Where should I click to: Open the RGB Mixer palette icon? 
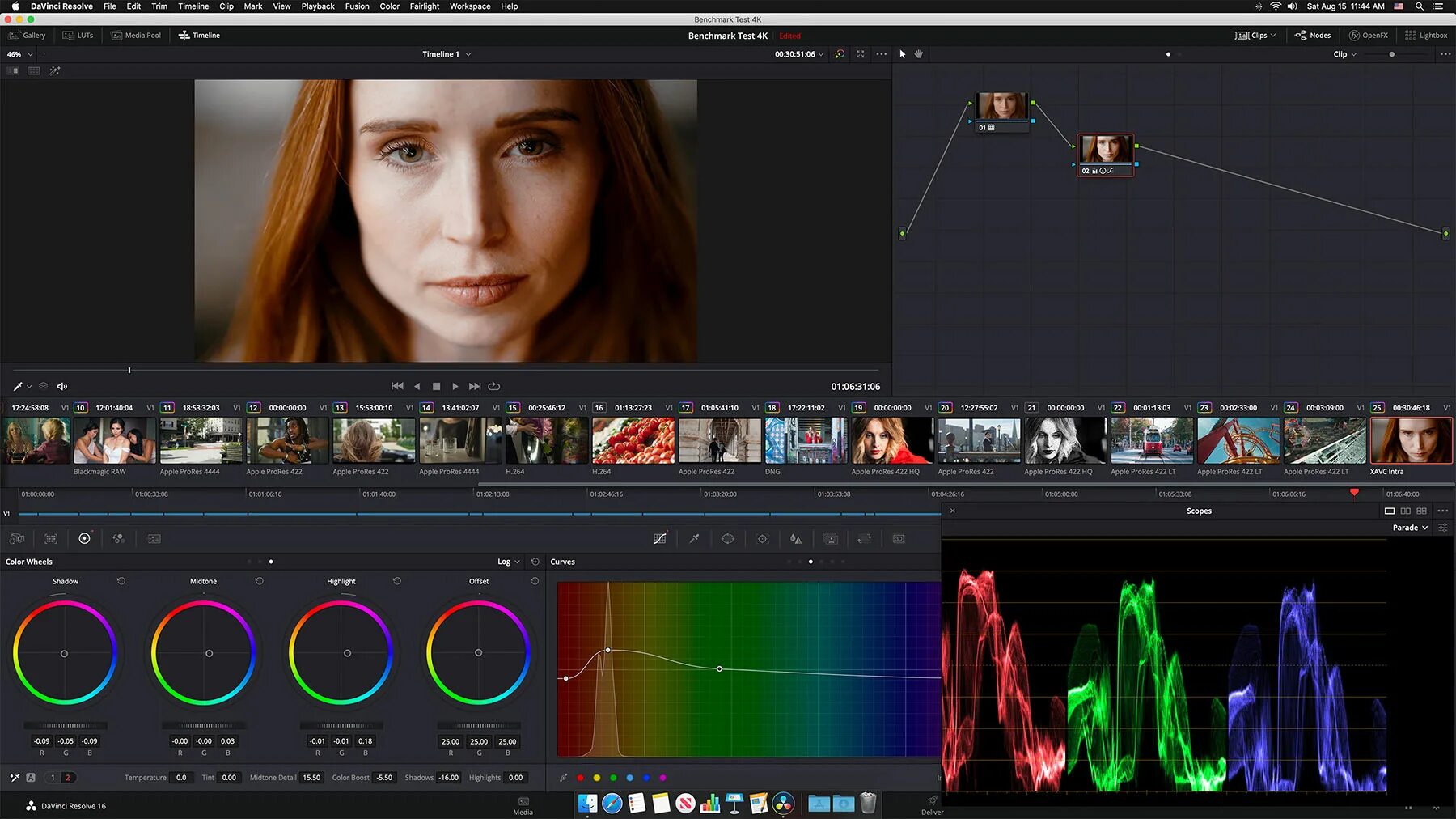[119, 538]
